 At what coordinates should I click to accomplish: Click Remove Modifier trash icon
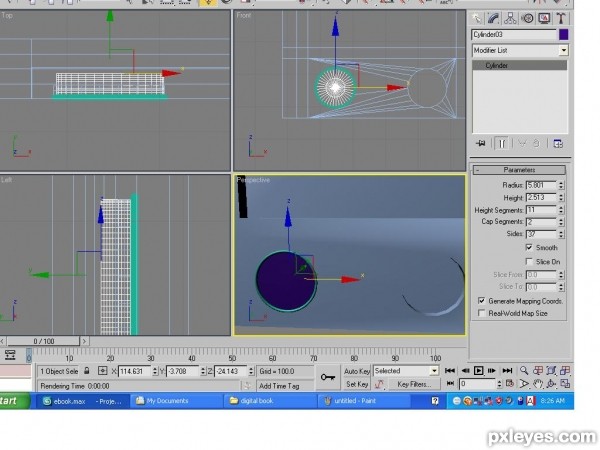click(x=536, y=143)
